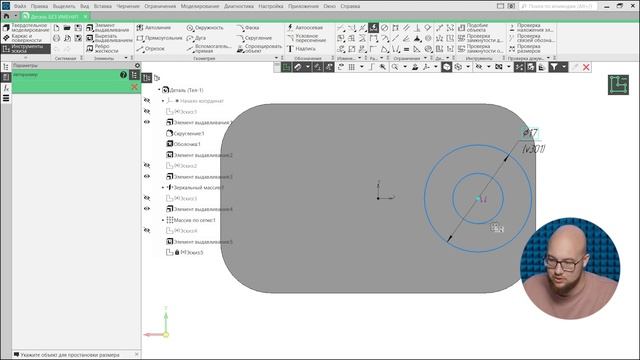Open the Элементы group dropdown arrow

[x=126, y=58]
